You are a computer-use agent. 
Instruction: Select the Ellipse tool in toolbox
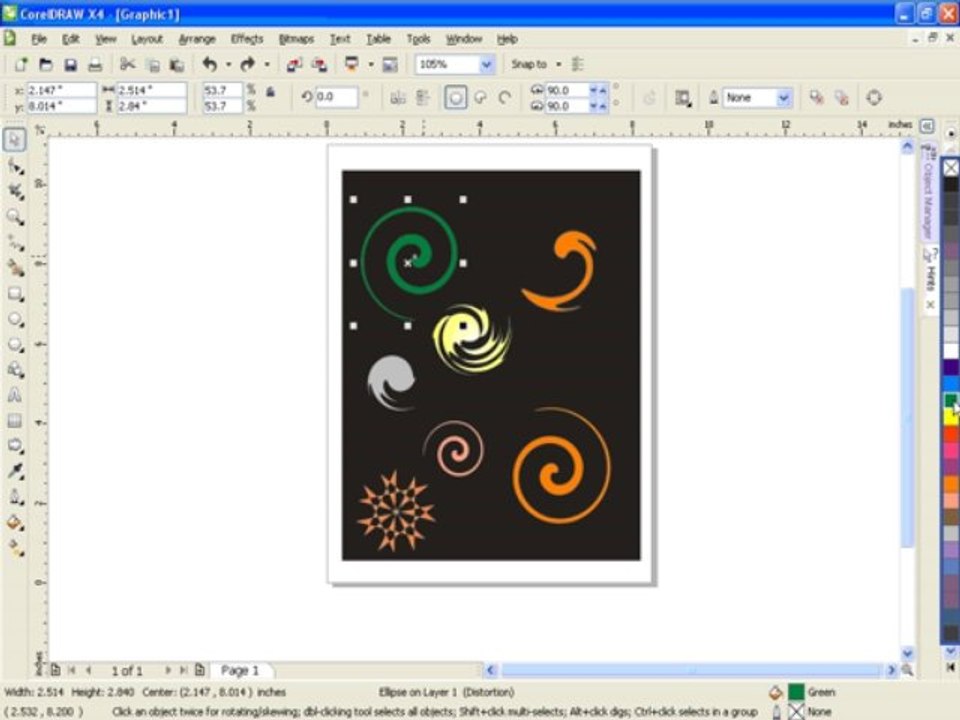pyautogui.click(x=15, y=320)
